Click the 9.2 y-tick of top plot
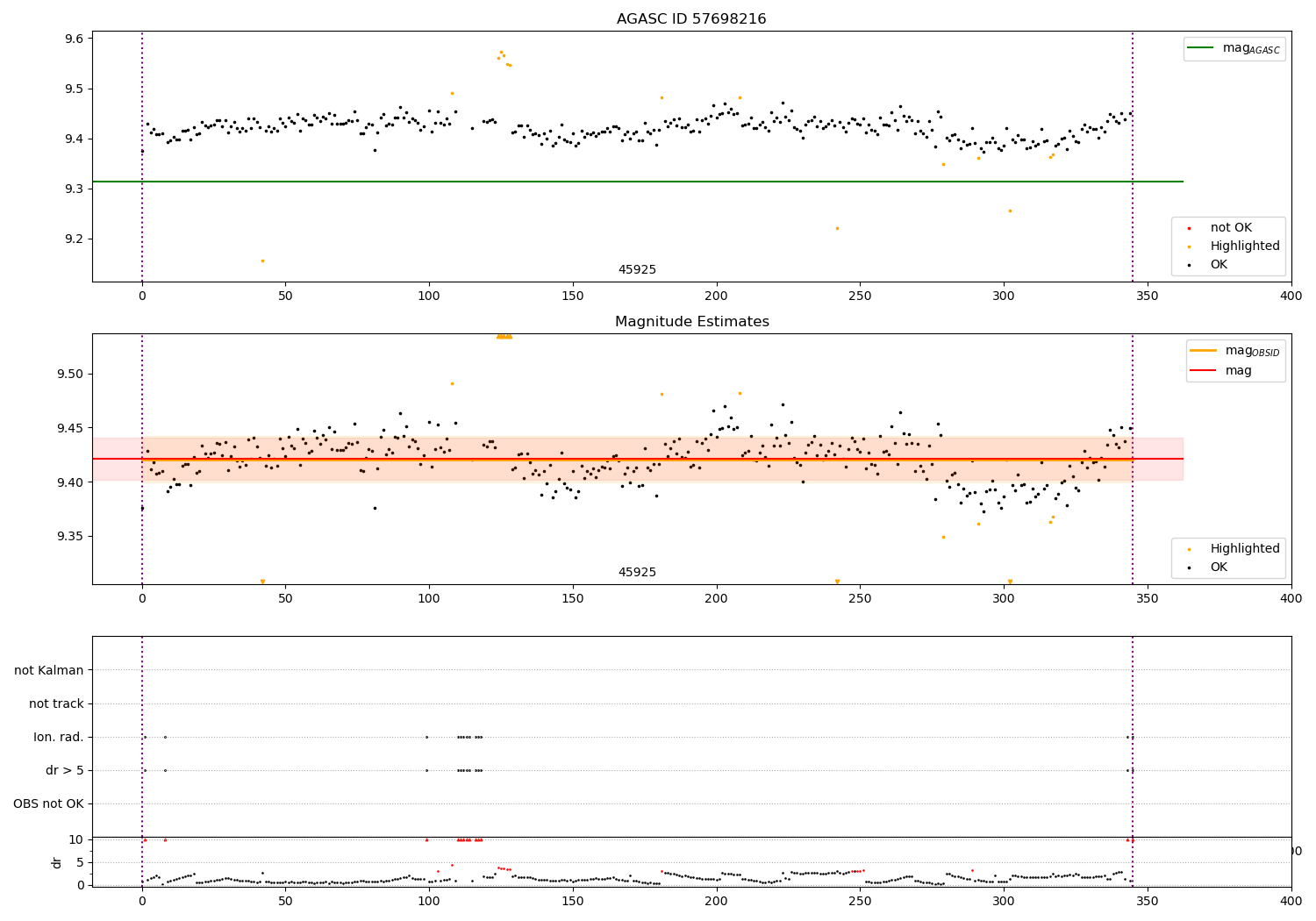 pos(75,239)
